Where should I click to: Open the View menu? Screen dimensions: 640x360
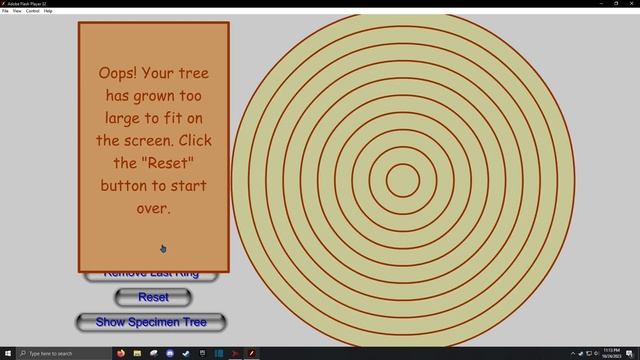coord(17,11)
